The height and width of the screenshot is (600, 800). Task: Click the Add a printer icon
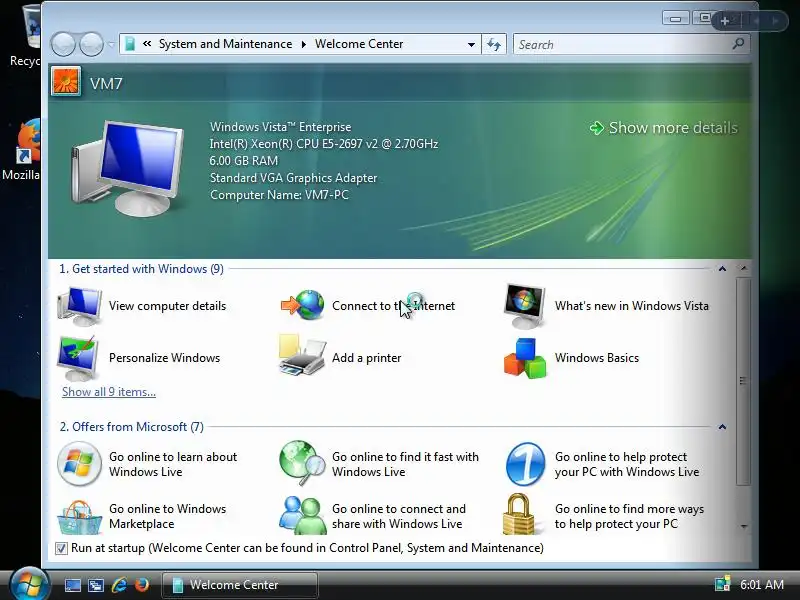pos(302,356)
